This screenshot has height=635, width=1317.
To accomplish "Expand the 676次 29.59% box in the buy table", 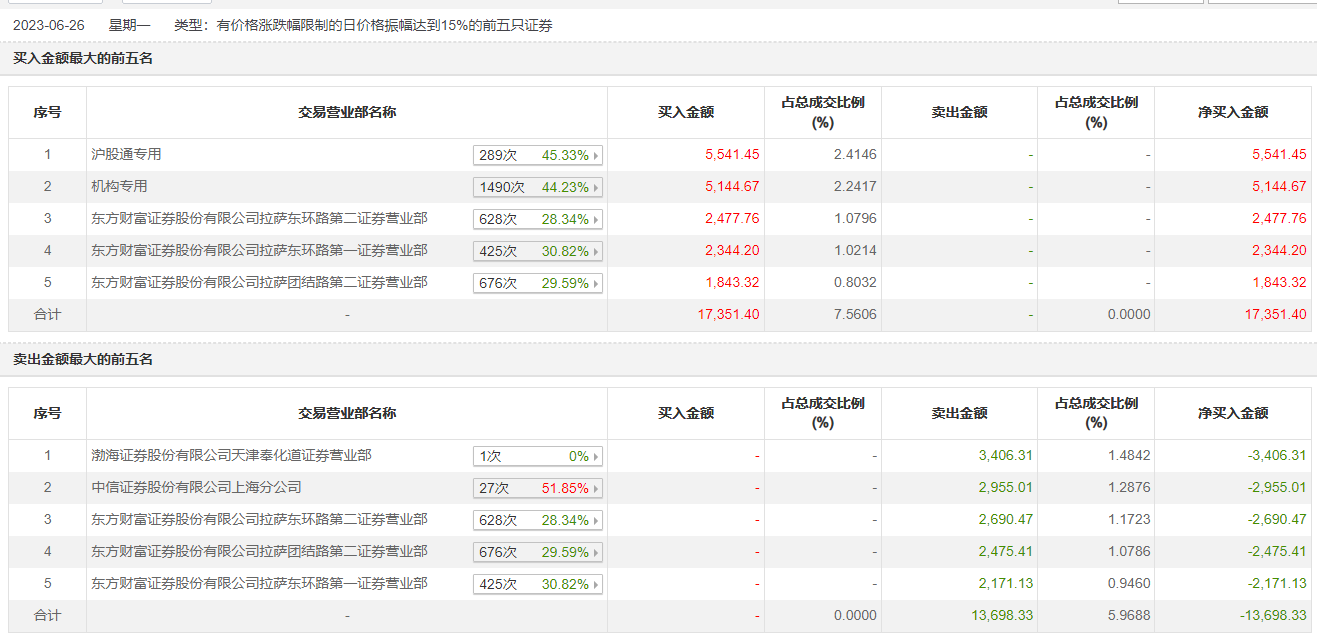I will (538, 283).
